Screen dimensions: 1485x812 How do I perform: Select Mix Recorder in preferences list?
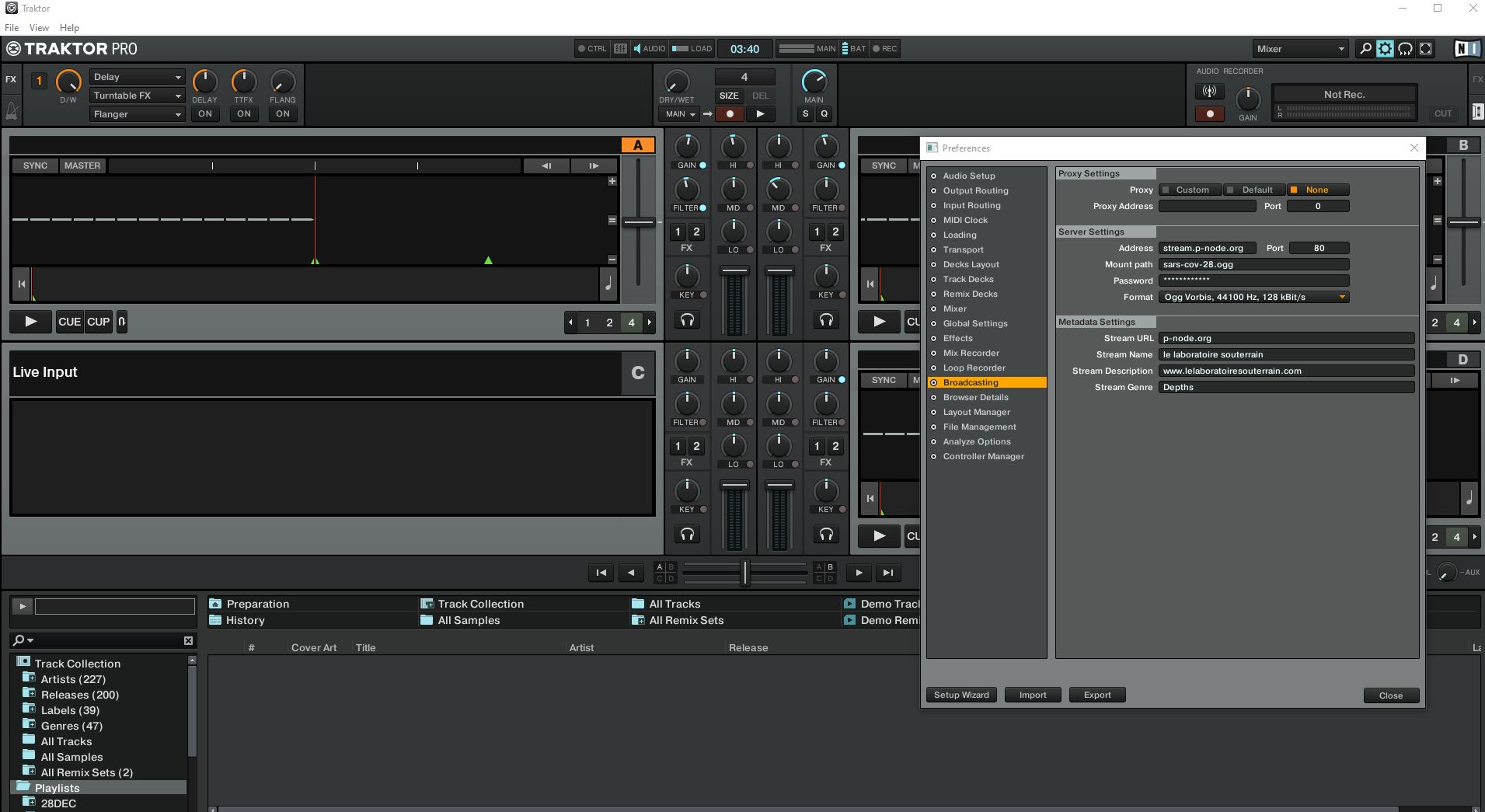(x=971, y=353)
